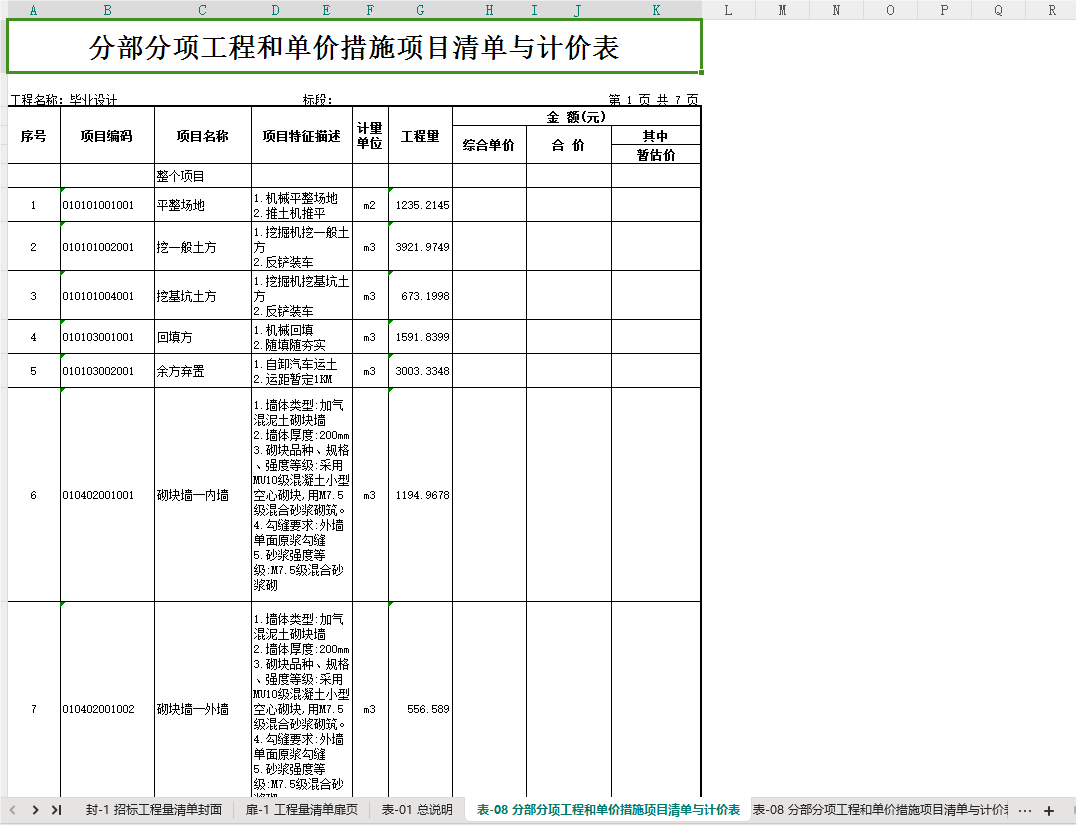Viewport: 1076px width, 825px height.
Task: Select the 回填方 item name cell
Action: point(202,337)
